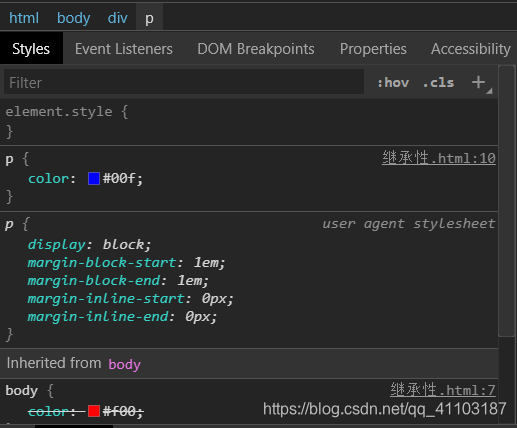
Task: Open source link 继承性.html:7
Action: pyautogui.click(x=443, y=390)
